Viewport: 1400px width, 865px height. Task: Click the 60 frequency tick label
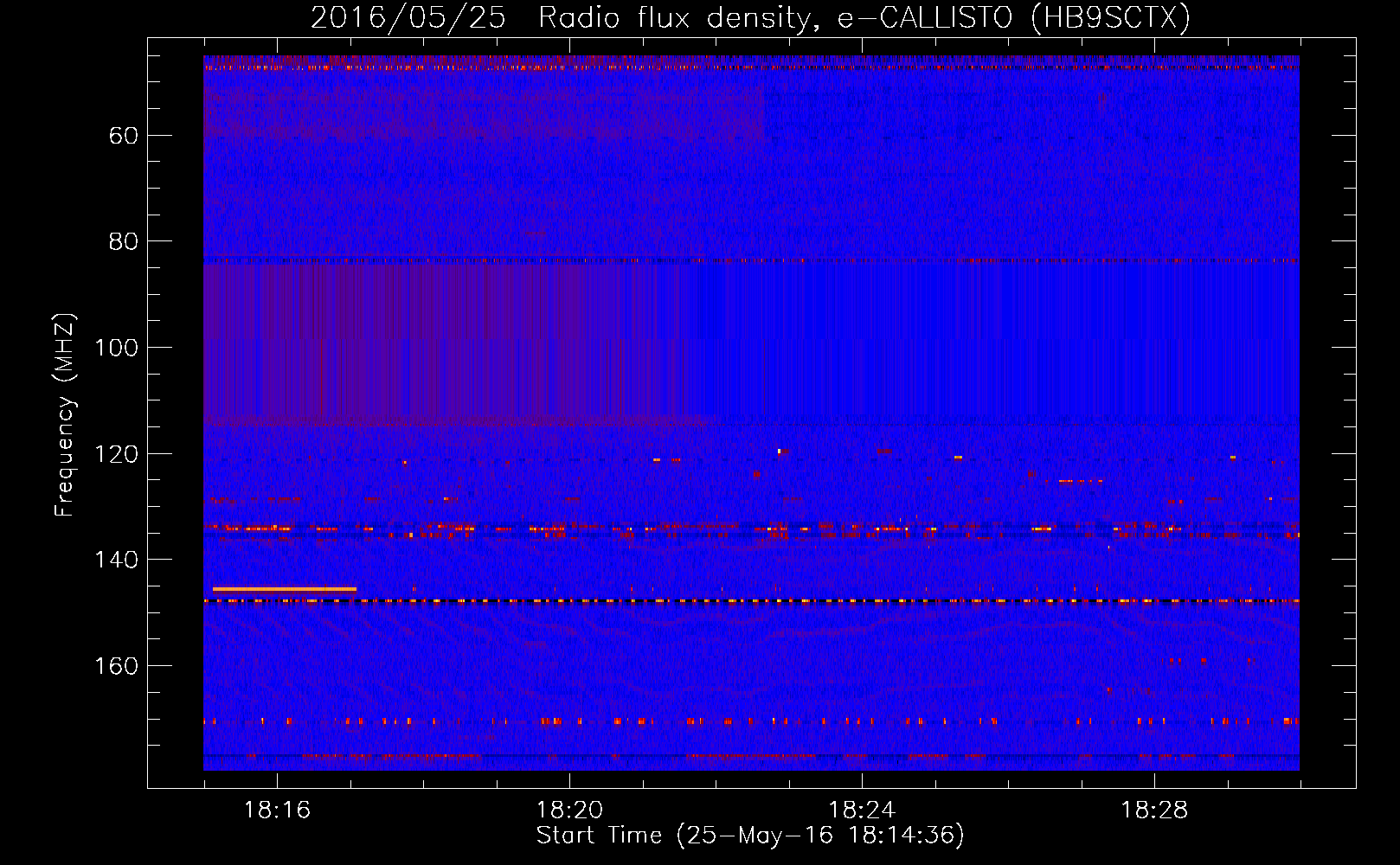tap(124, 136)
